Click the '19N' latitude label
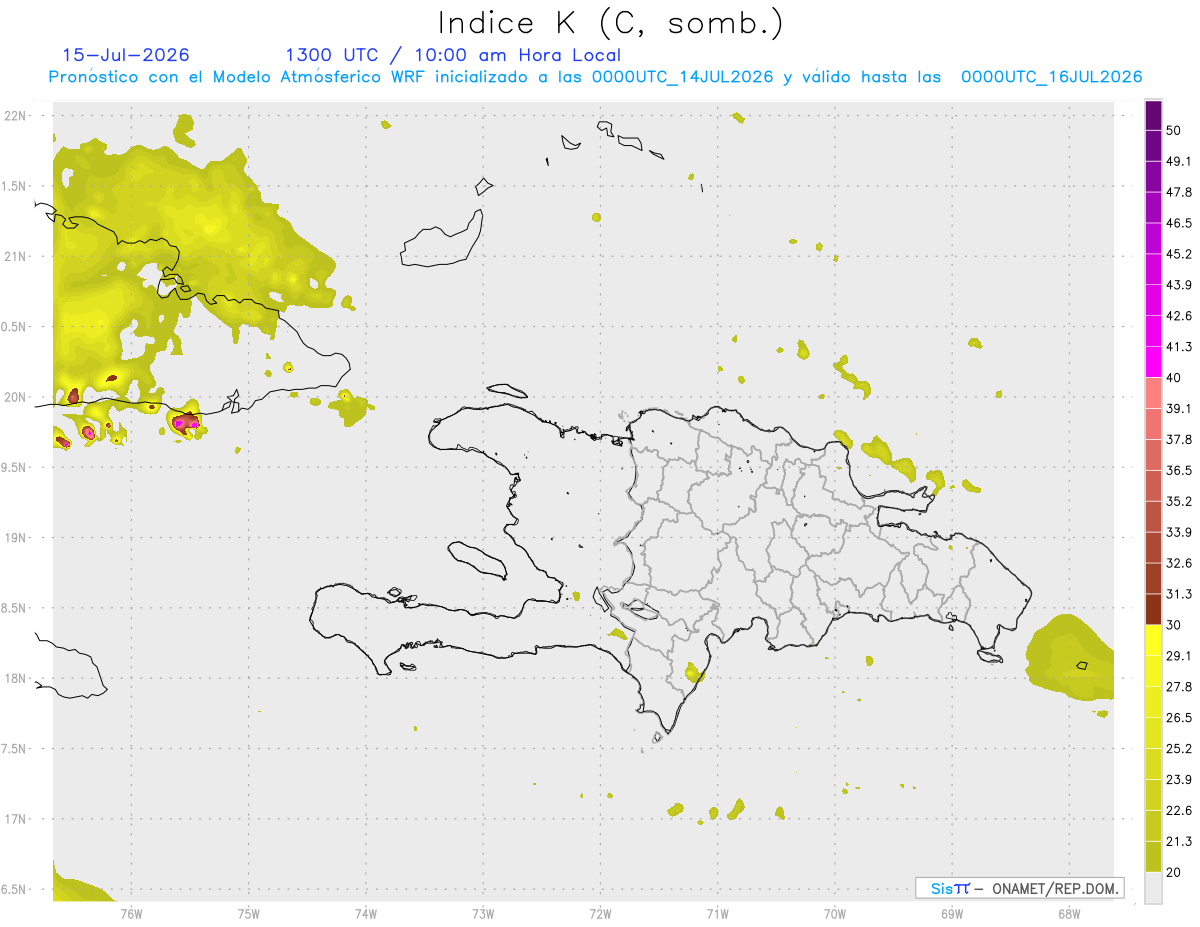 pyautogui.click(x=15, y=537)
